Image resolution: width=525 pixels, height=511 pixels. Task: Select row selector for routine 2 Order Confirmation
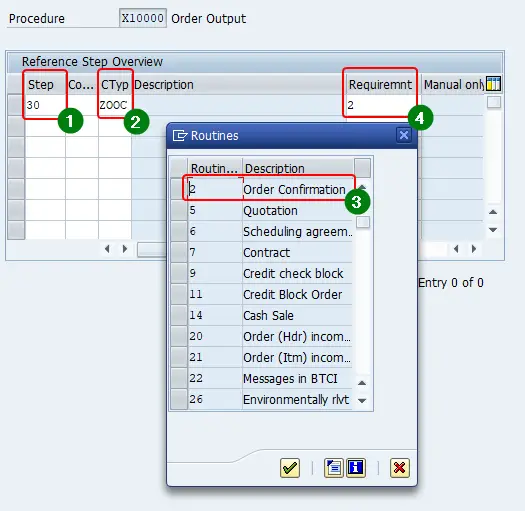179,189
